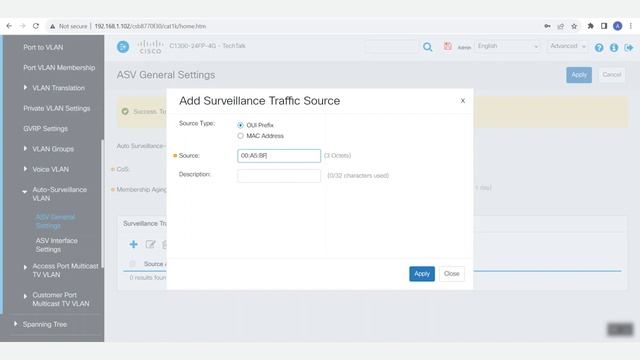Click the browser address bar URL
The image size is (640, 360).
150,26
